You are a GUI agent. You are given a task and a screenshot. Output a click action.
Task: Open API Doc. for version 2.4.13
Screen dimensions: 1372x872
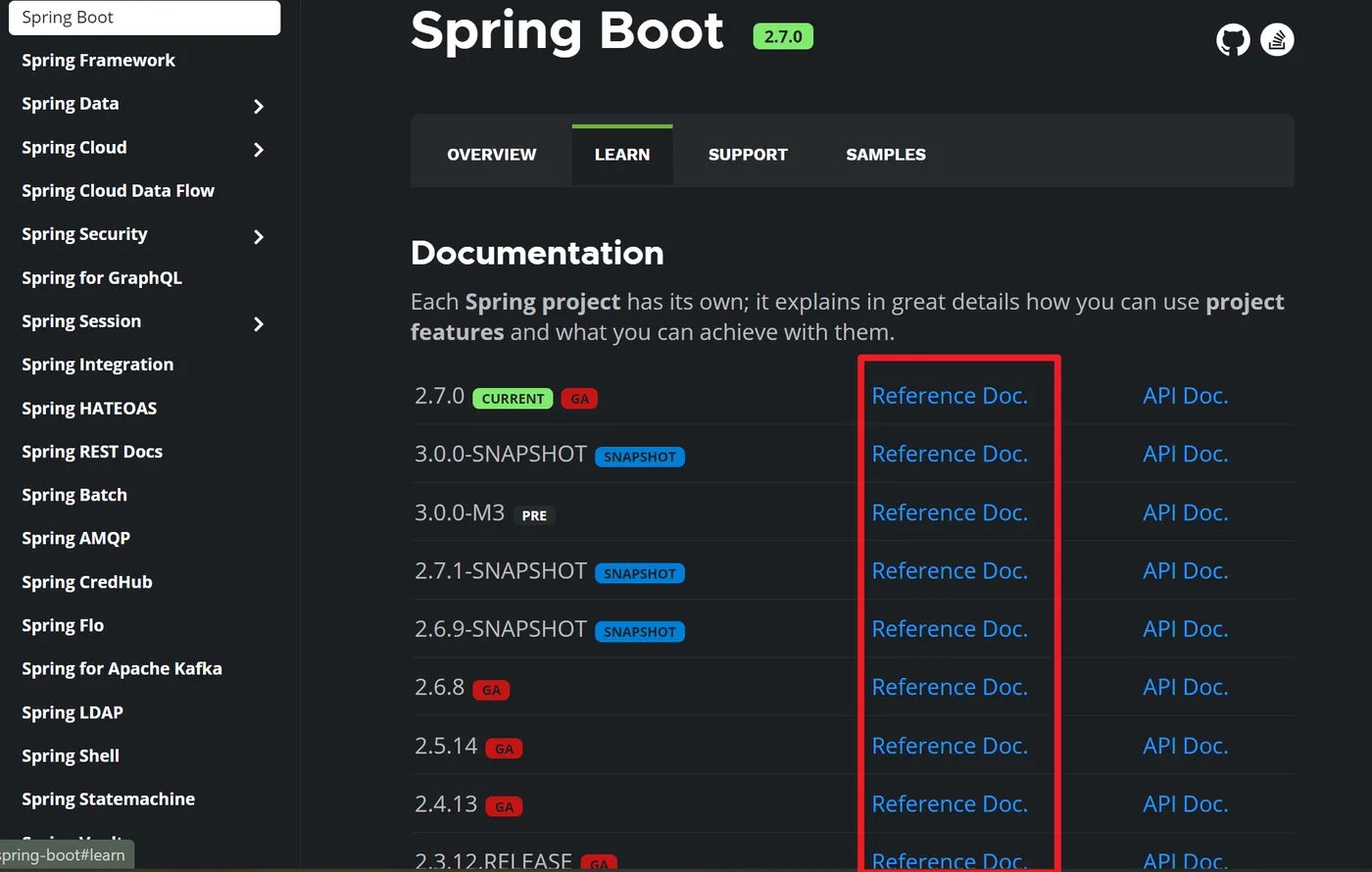pyautogui.click(x=1185, y=803)
